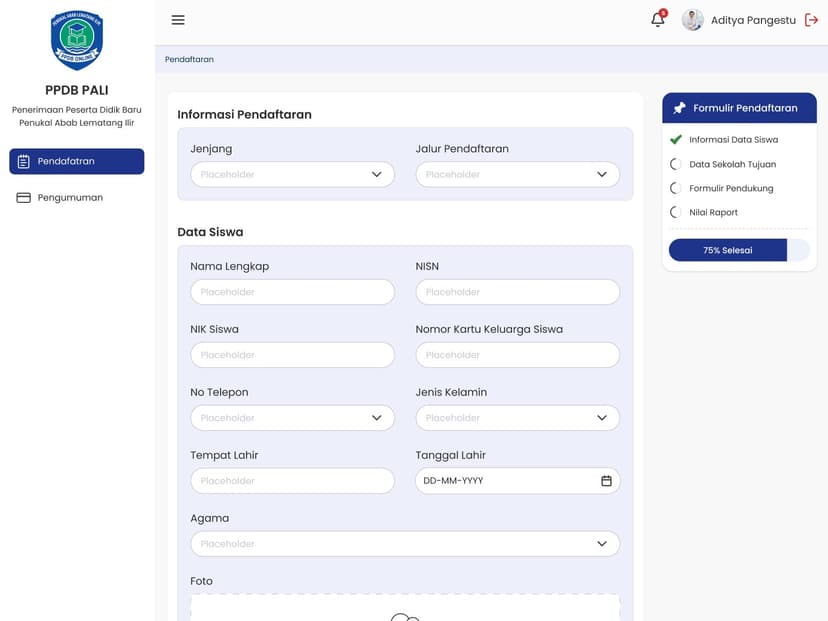The image size is (828, 621).
Task: Open the Jenis Kelamin dropdown
Action: click(x=518, y=418)
